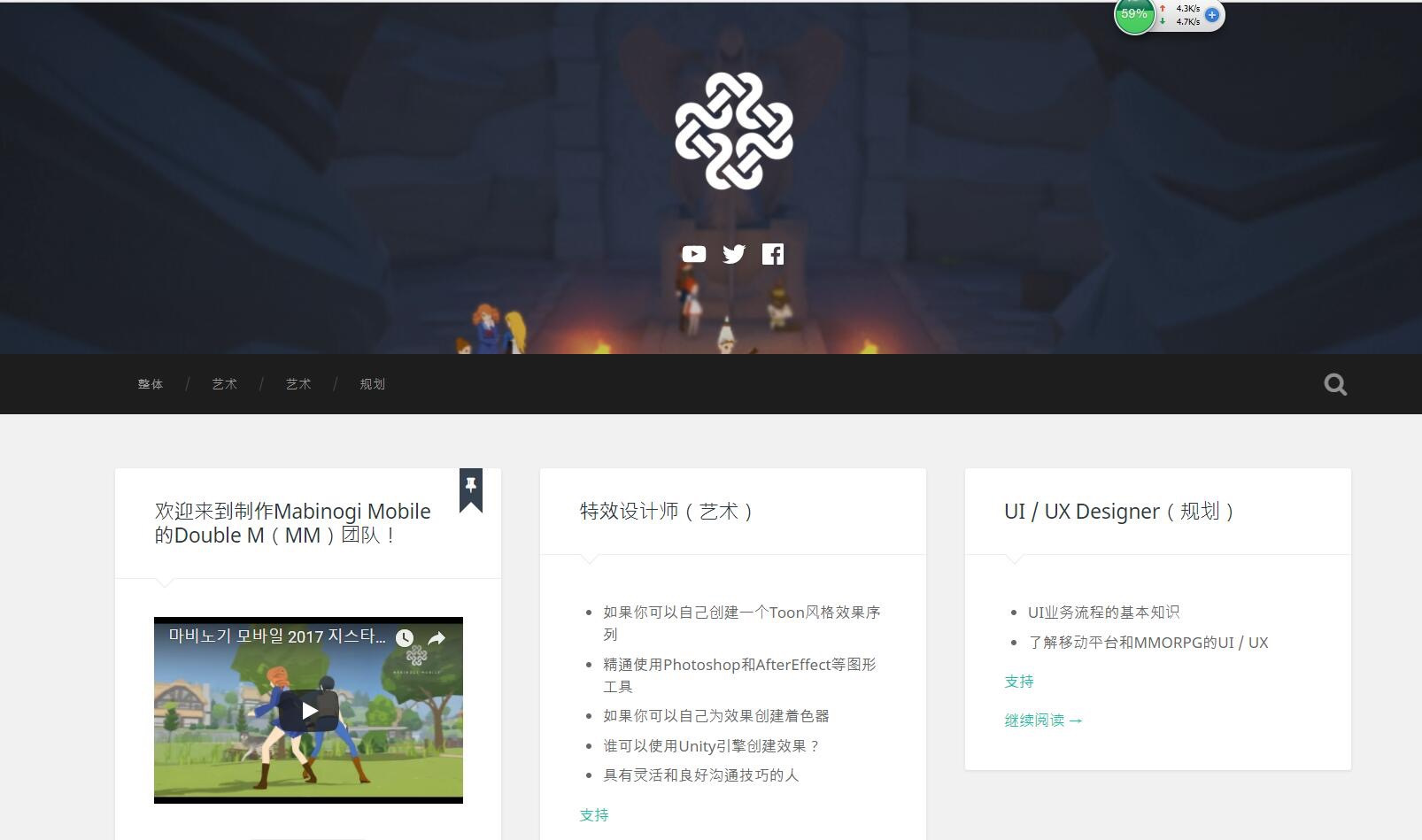Click the bullet UI业务流程的基本知识
The width and height of the screenshot is (1422, 840).
coord(1104,613)
